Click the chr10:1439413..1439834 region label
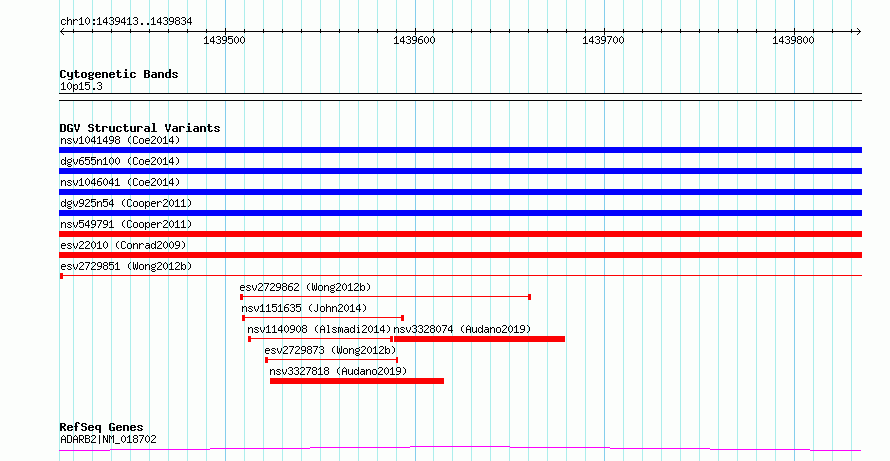Viewport: 890px width, 461px height. point(126,22)
